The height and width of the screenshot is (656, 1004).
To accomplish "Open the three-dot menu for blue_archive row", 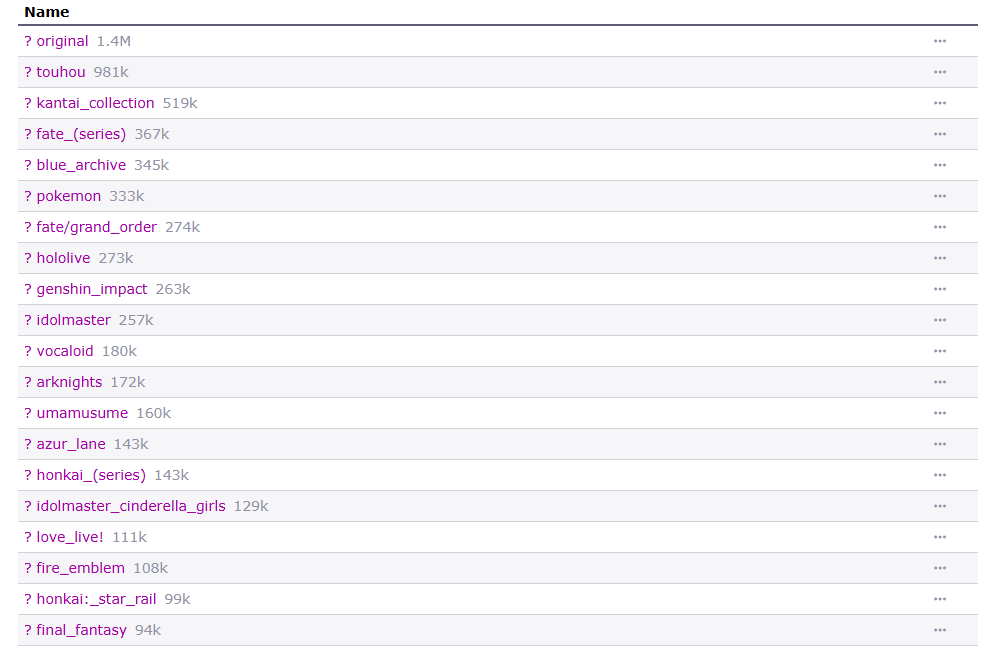I will (x=939, y=165).
